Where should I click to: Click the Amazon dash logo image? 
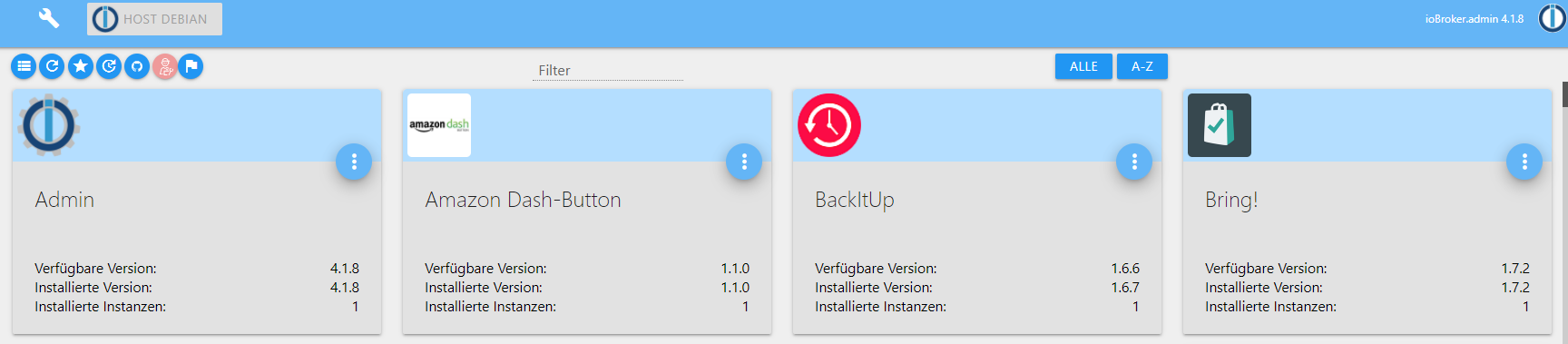[439, 125]
